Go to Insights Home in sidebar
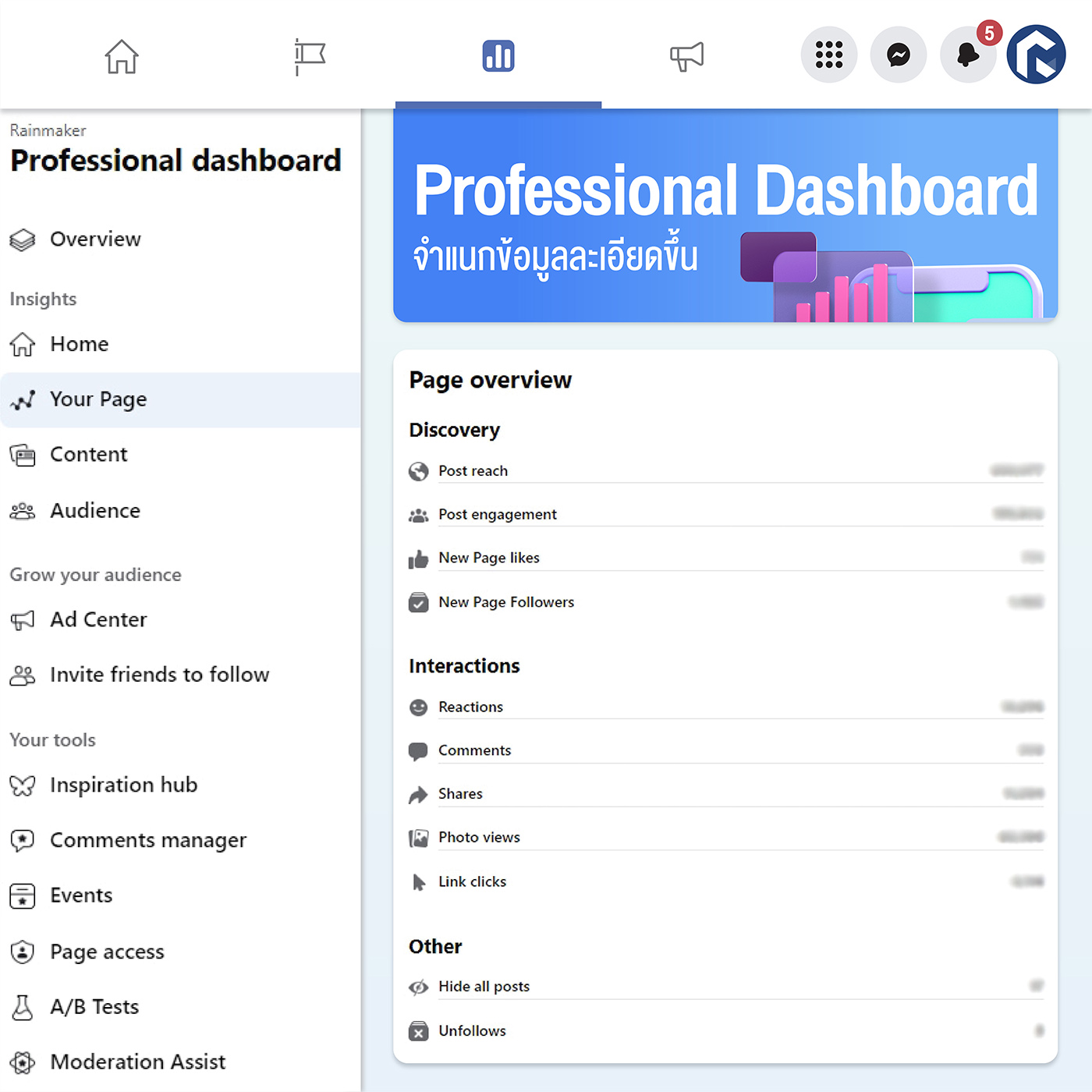 79,344
